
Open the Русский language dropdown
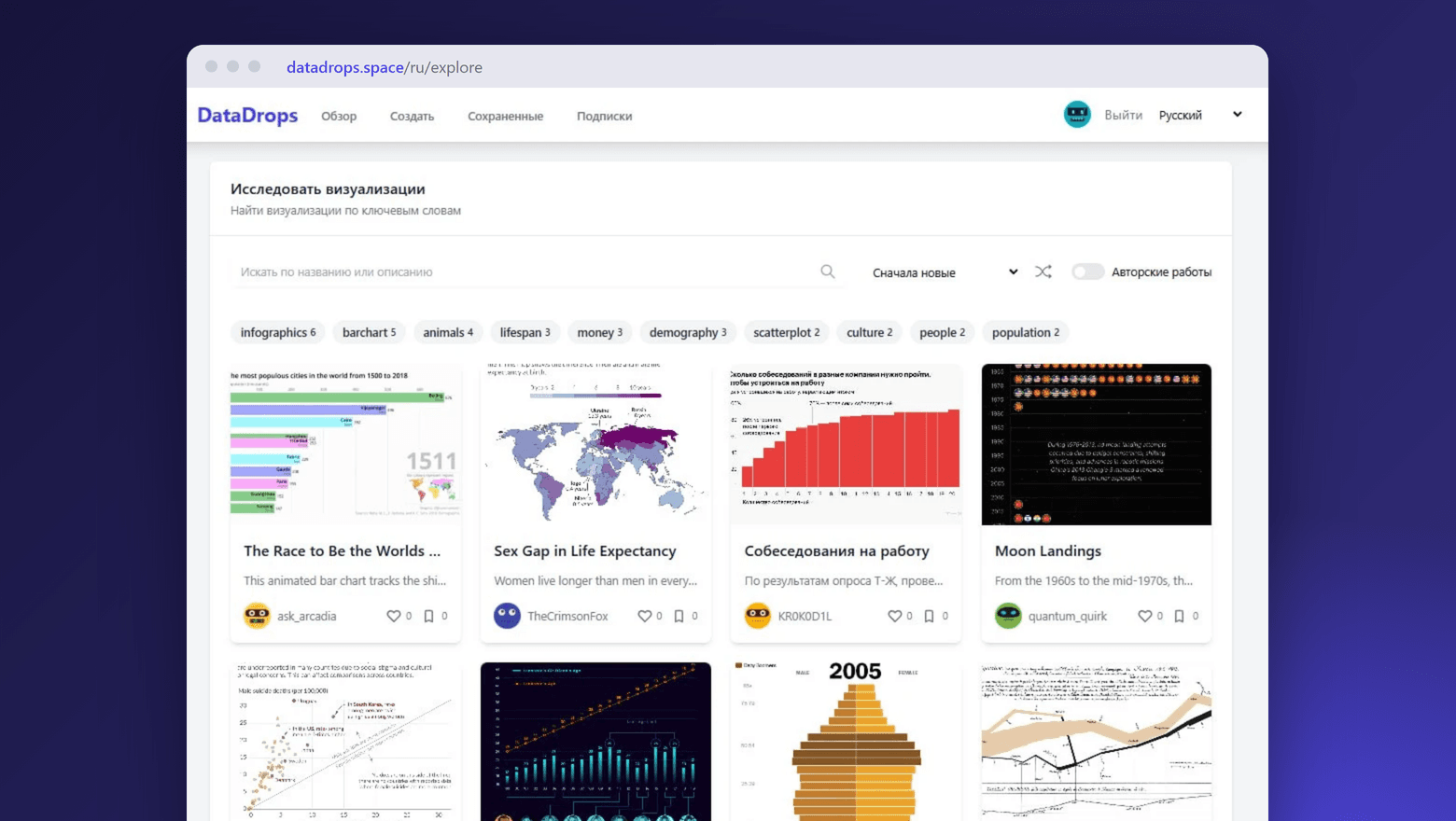[x=1200, y=115]
